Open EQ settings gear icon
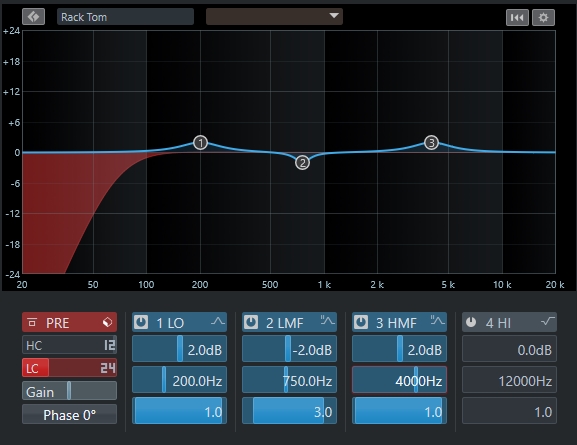The width and height of the screenshot is (577, 445). [543, 17]
